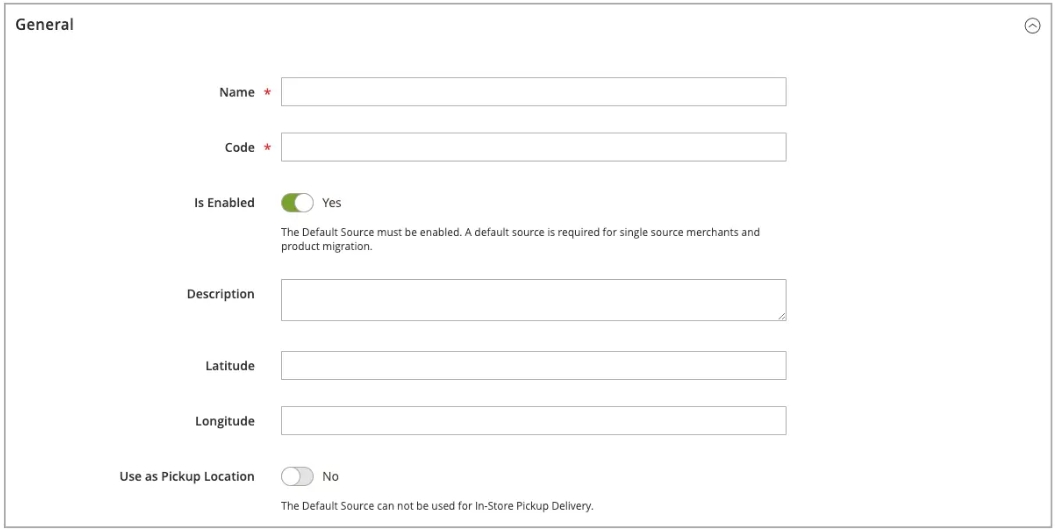
Task: Click the Is Enabled label text
Action: [224, 203]
